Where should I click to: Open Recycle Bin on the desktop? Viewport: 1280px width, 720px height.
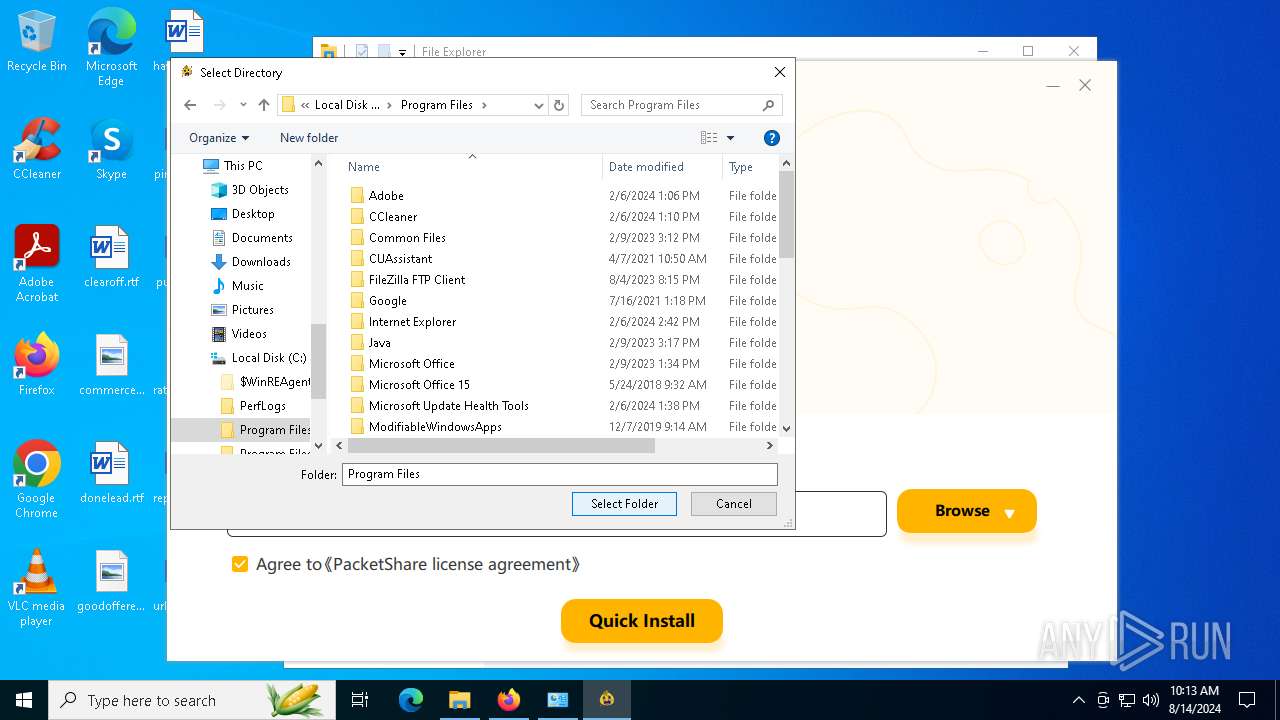(37, 43)
